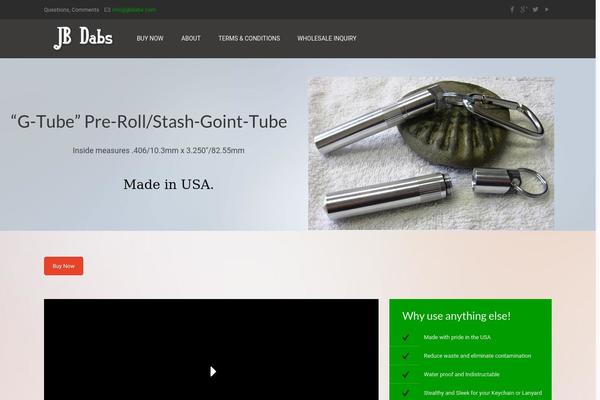Click the red Buy Now button
The height and width of the screenshot is (400, 600).
tap(64, 266)
